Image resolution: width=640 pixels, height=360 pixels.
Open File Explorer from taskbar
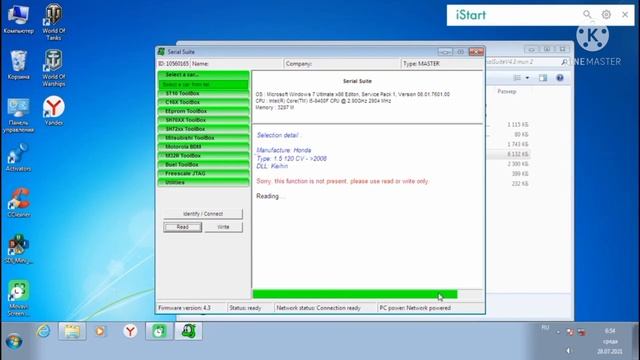pos(72,331)
